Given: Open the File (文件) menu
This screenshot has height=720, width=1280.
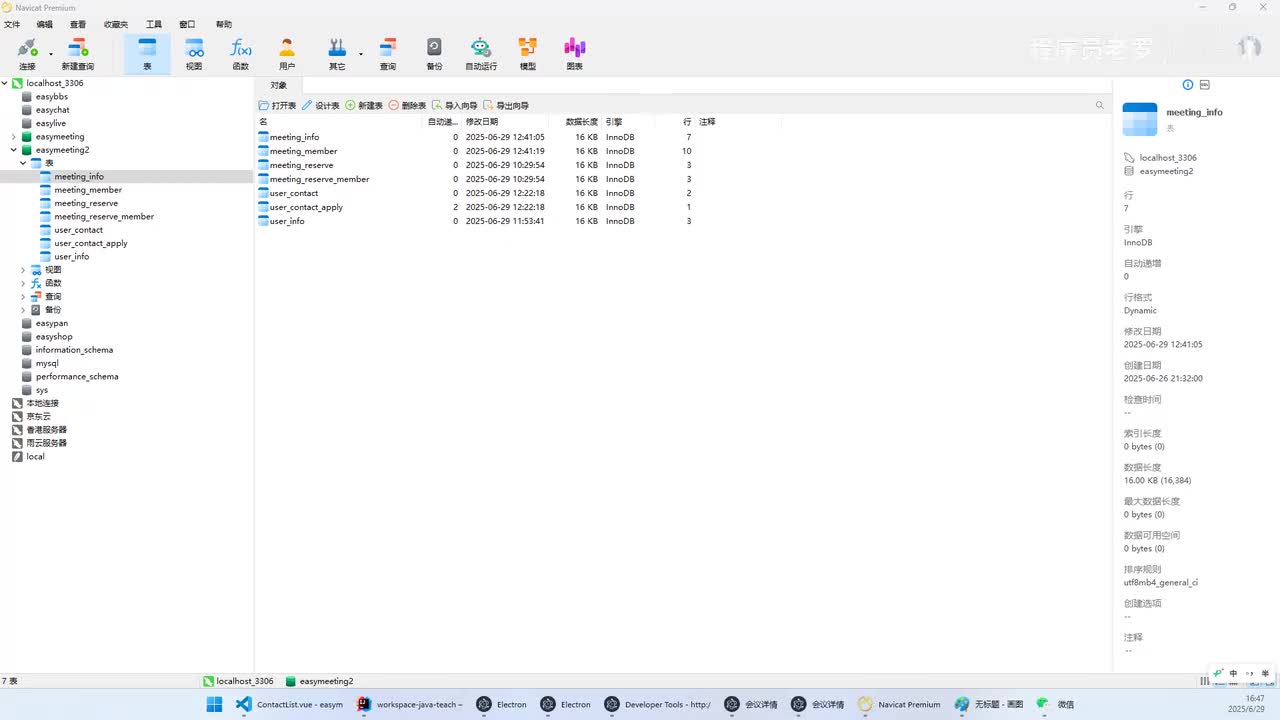Looking at the screenshot, I should pyautogui.click(x=12, y=24).
